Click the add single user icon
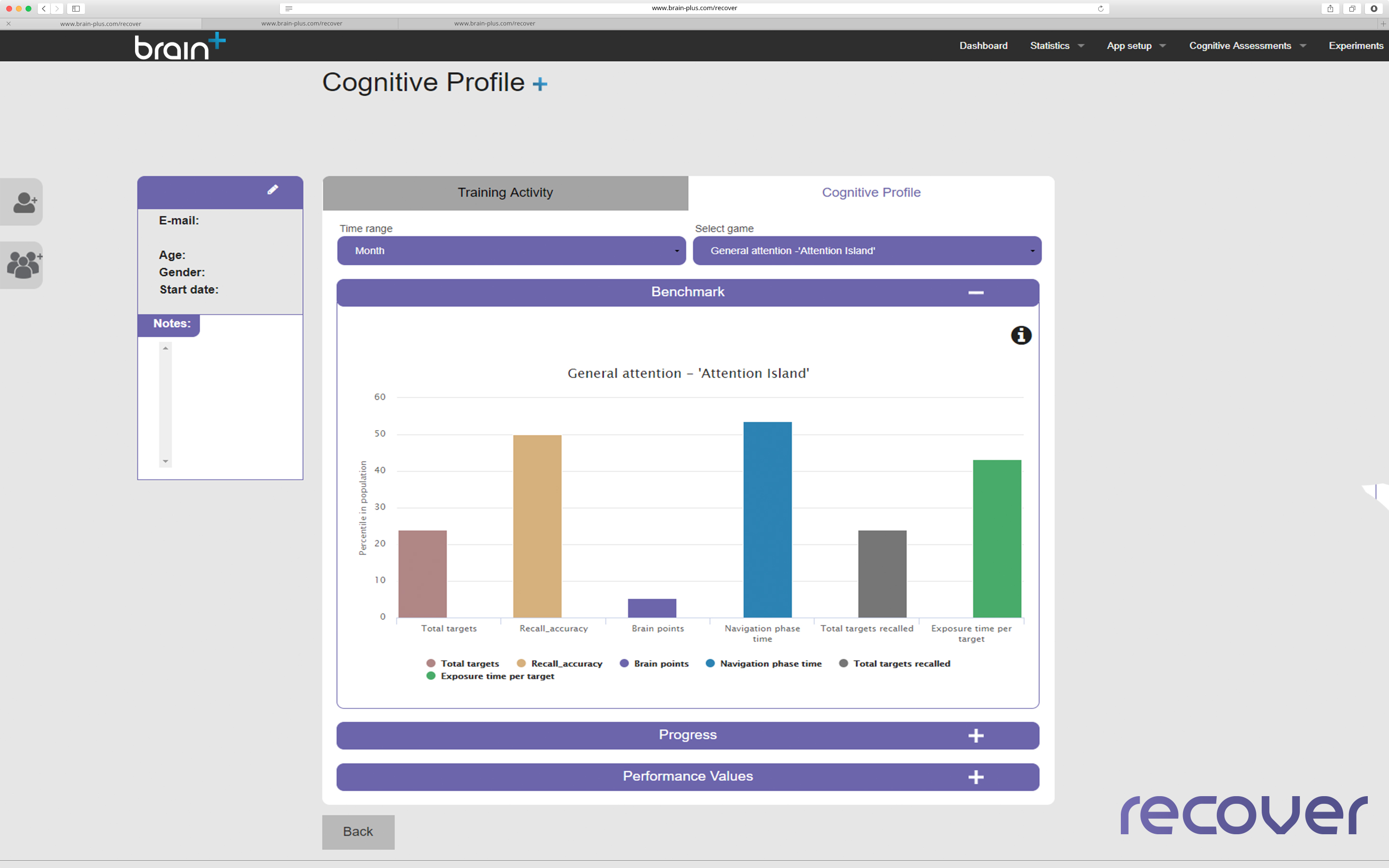1389x868 pixels. click(24, 202)
